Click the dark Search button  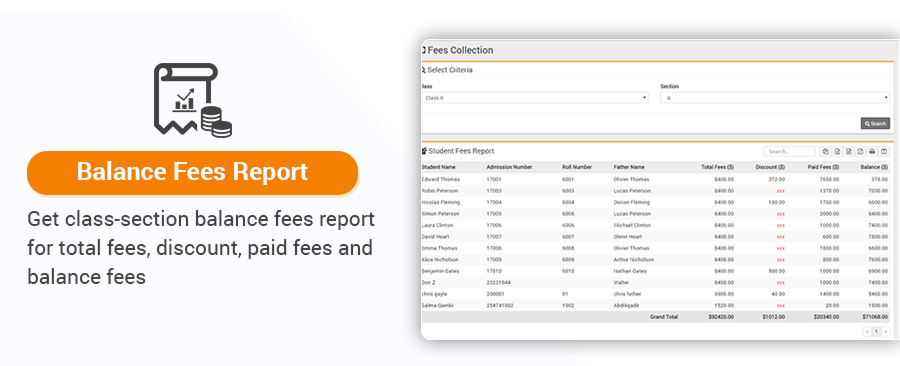click(x=875, y=123)
